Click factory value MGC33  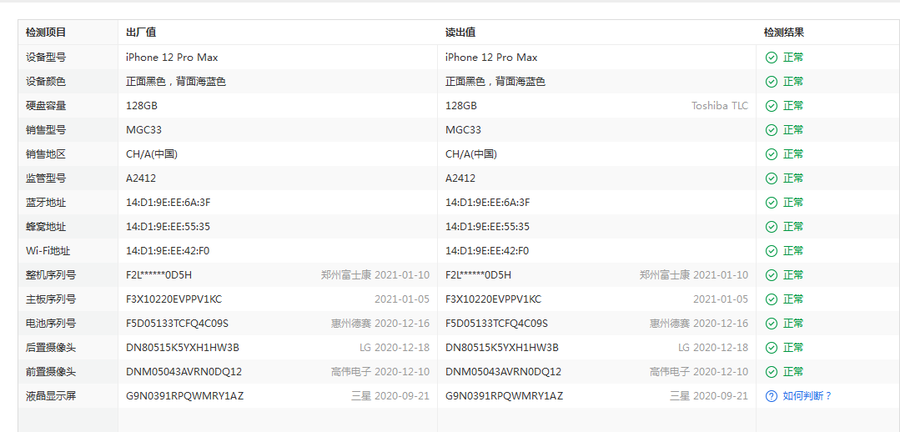(x=143, y=130)
